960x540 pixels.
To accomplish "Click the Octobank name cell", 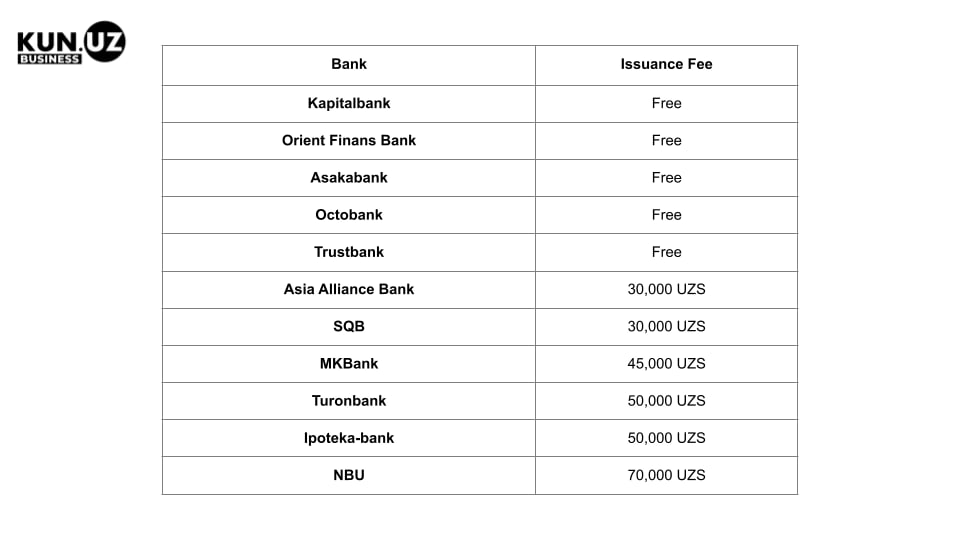I will coord(349,214).
